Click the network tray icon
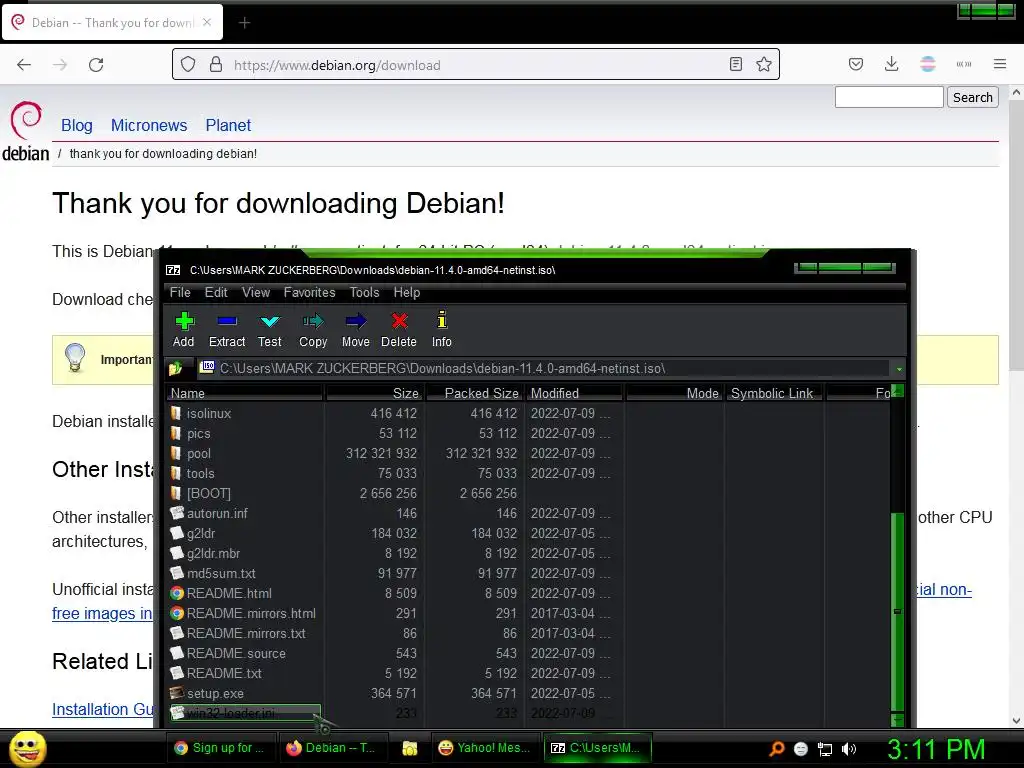This screenshot has height=768, width=1024. (825, 749)
